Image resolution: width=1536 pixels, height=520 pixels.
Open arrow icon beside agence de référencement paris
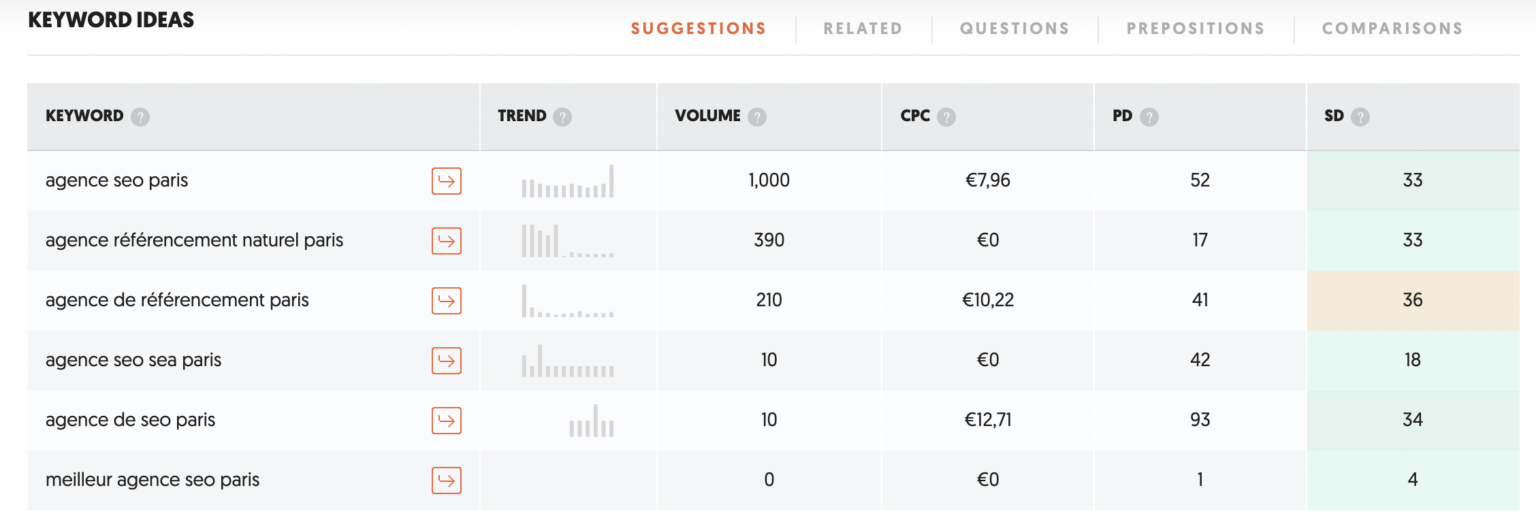pos(446,300)
